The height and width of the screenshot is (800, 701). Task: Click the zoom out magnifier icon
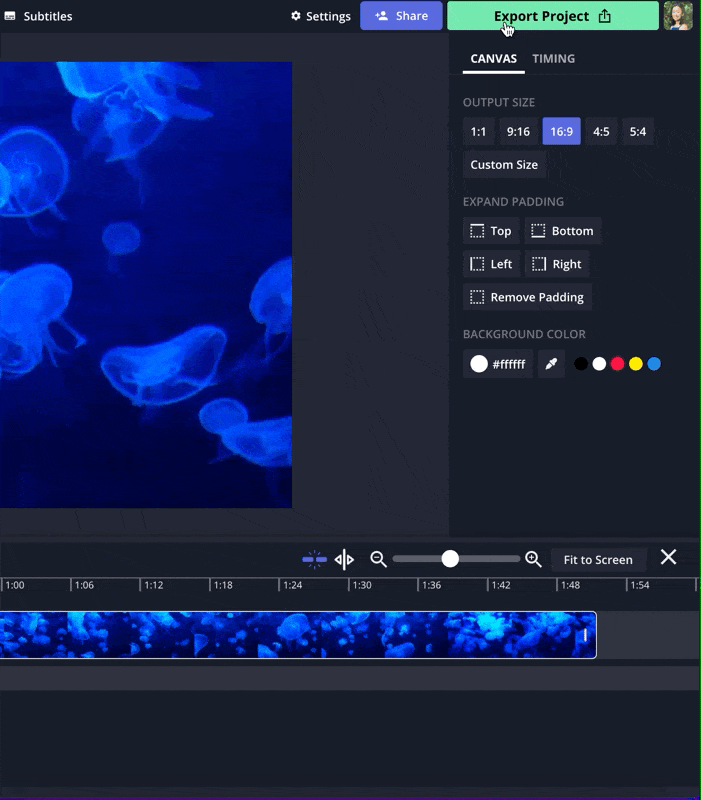pyautogui.click(x=378, y=559)
